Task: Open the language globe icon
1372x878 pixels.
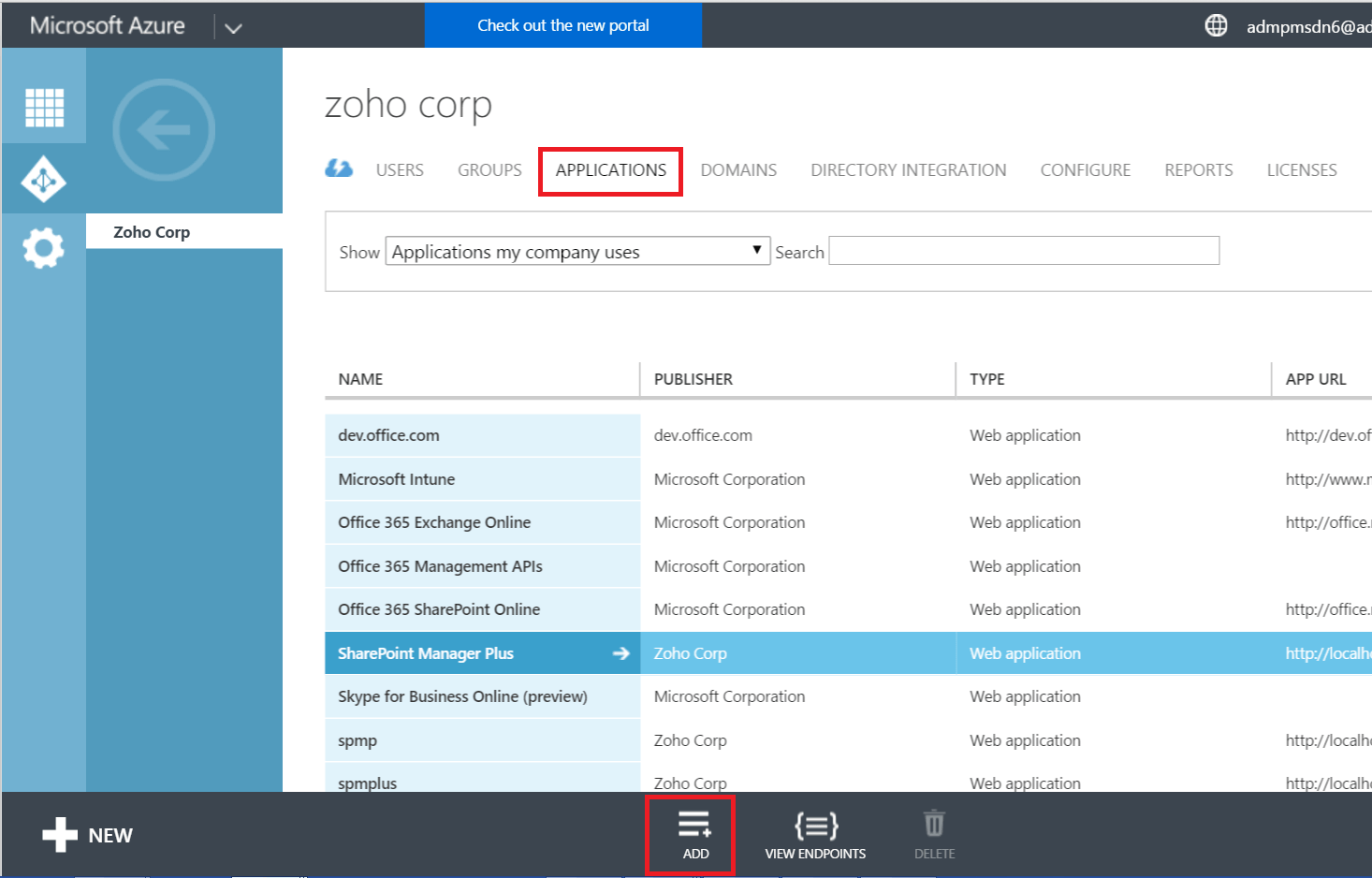Action: click(1216, 25)
